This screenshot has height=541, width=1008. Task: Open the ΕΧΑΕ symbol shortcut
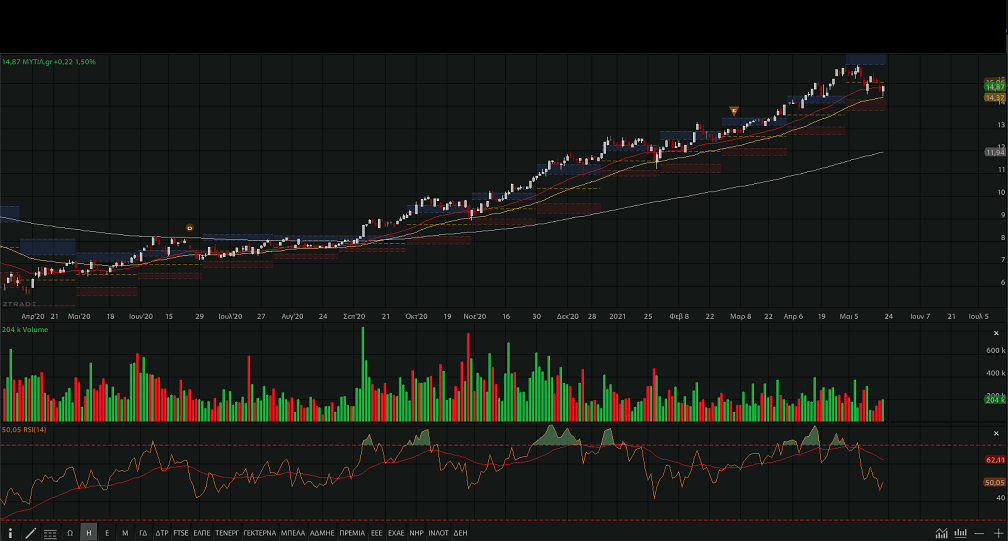(x=396, y=533)
